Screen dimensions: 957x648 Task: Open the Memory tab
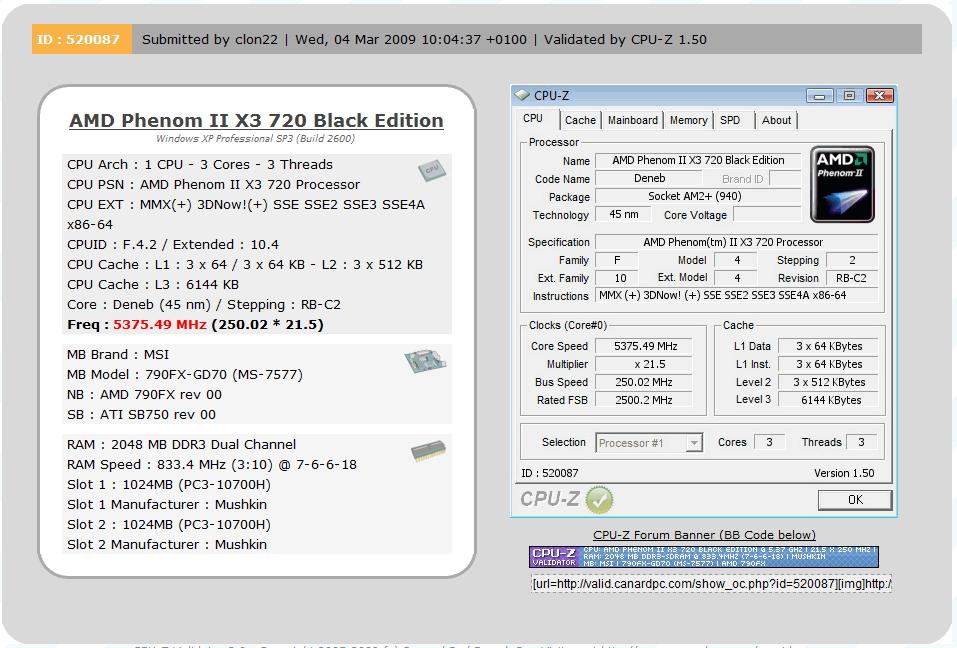point(688,120)
